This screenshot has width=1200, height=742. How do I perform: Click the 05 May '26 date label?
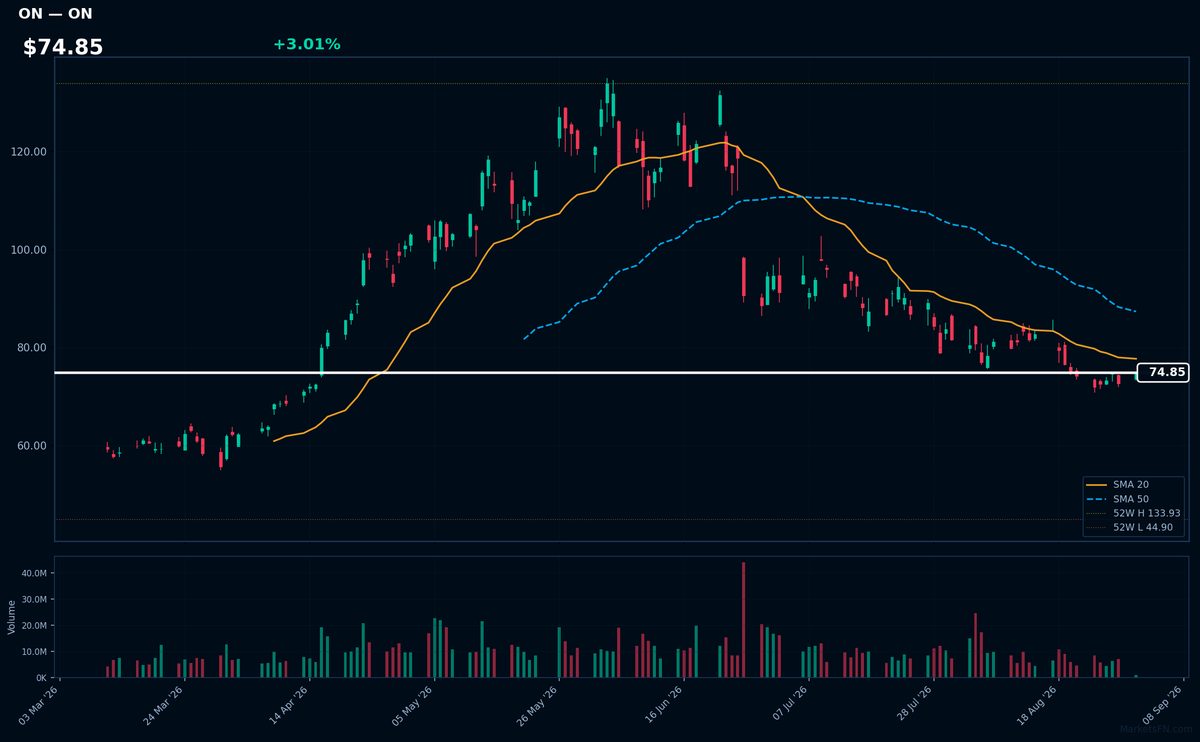pos(413,704)
